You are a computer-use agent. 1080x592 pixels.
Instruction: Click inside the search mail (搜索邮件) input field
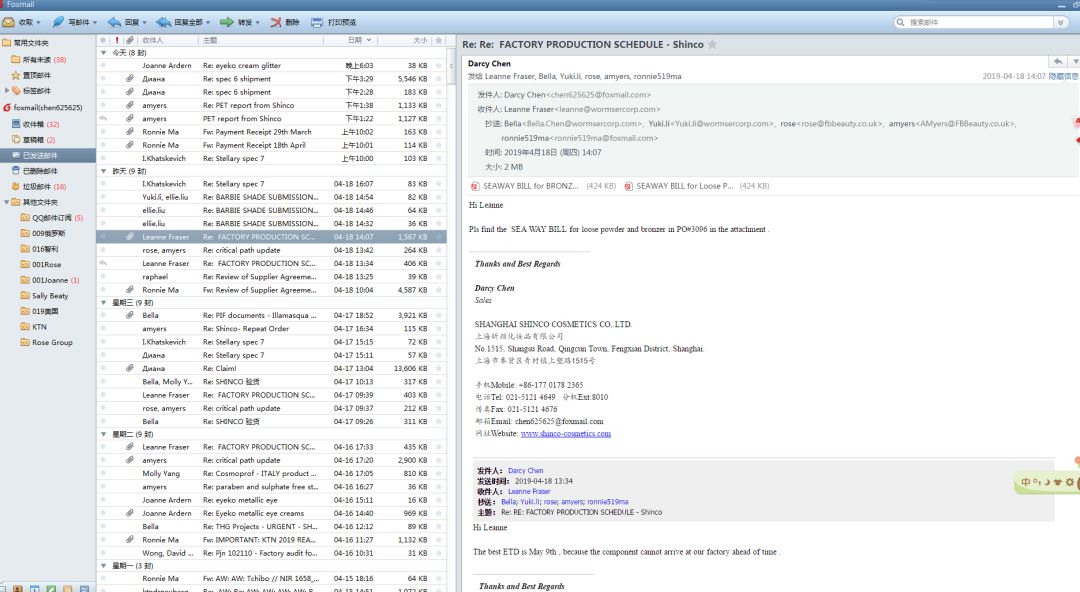[x=980, y=22]
